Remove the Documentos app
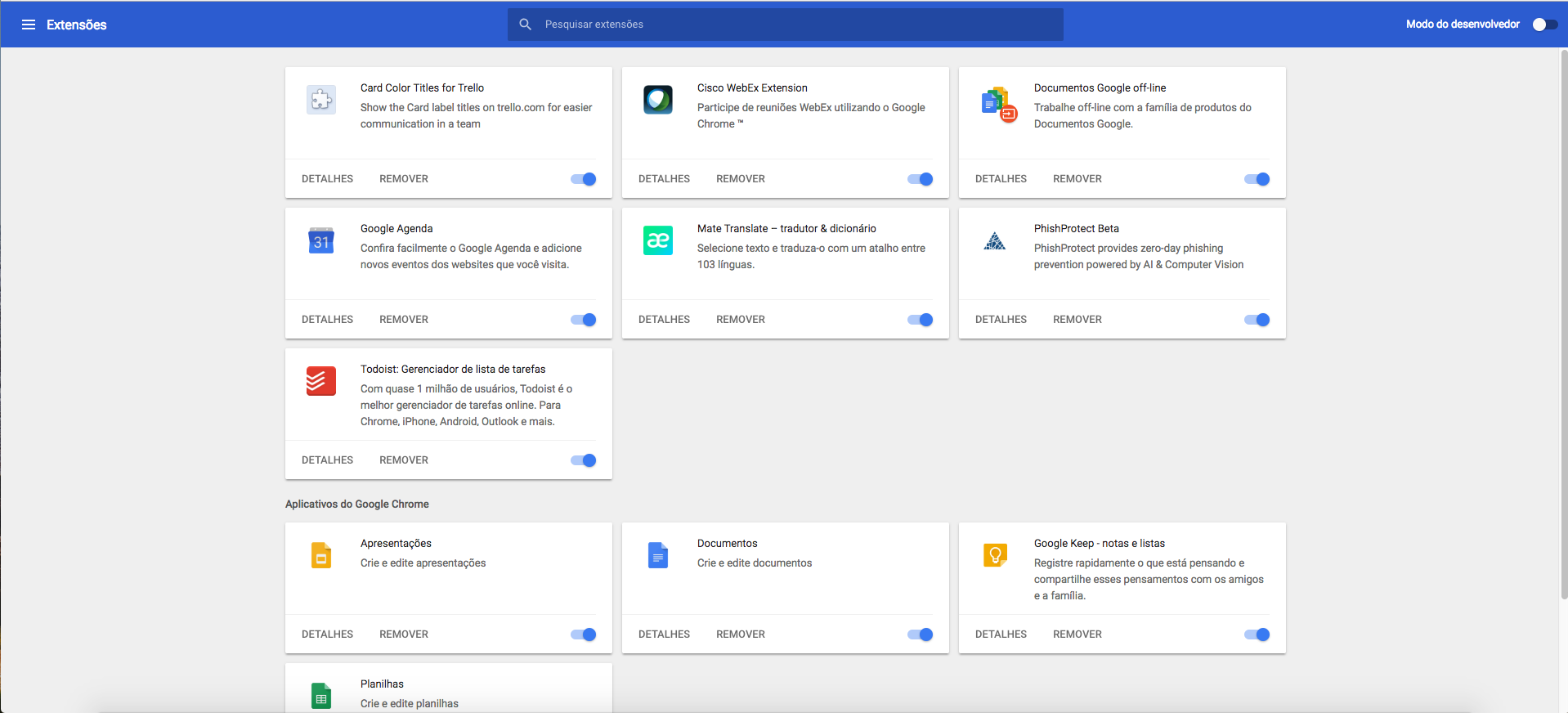1568x713 pixels. pos(741,635)
